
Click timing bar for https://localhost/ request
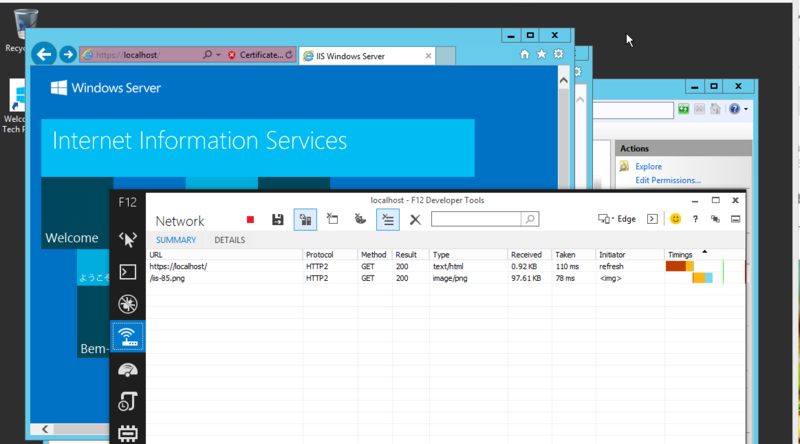click(680, 266)
